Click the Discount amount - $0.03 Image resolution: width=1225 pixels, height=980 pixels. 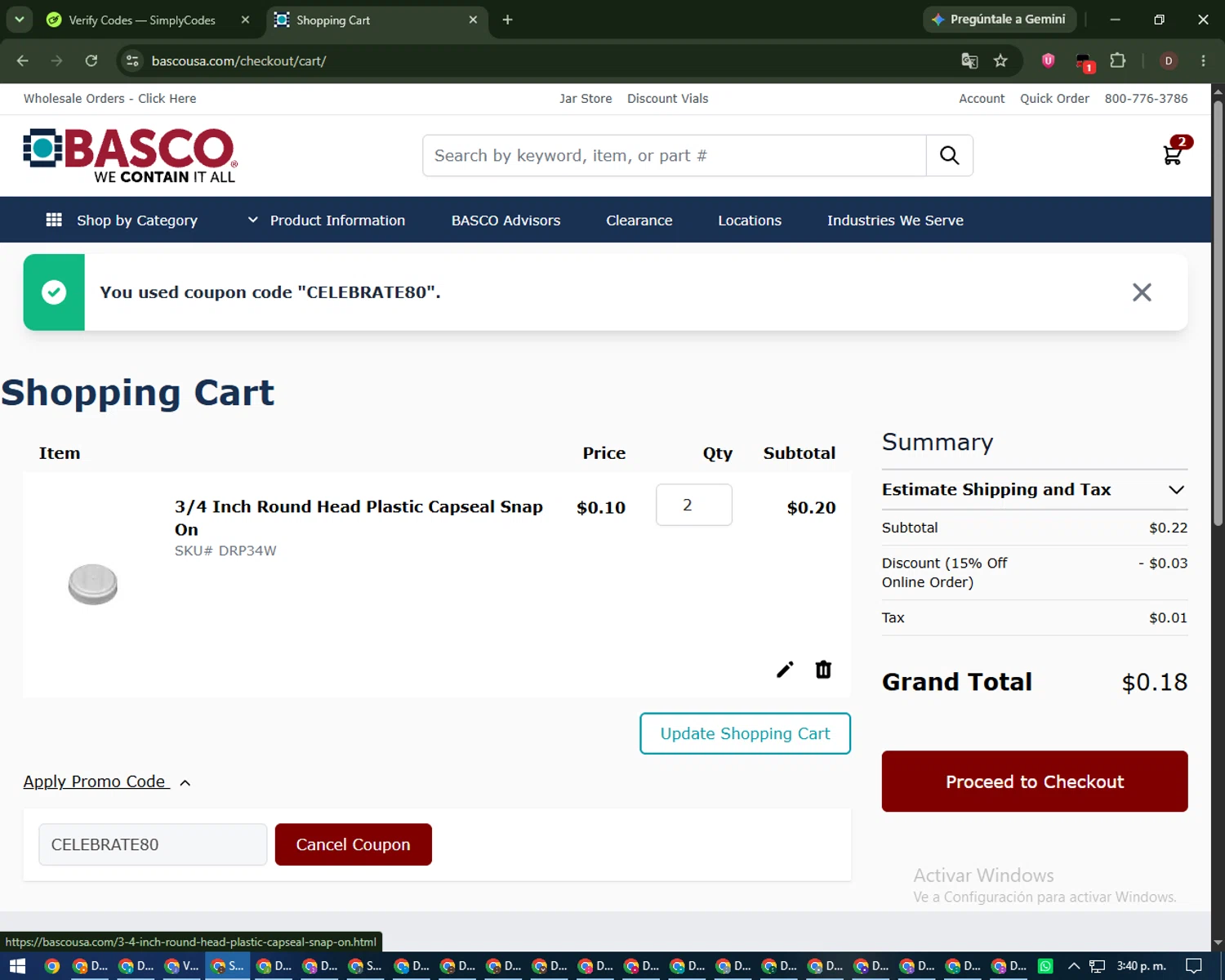1163,563
